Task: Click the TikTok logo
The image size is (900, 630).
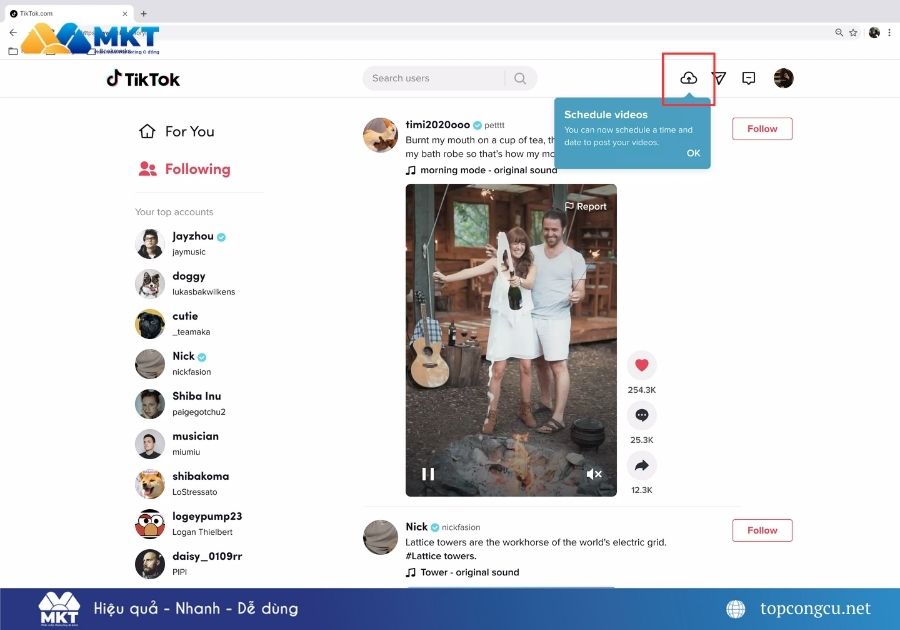Action: coord(143,79)
